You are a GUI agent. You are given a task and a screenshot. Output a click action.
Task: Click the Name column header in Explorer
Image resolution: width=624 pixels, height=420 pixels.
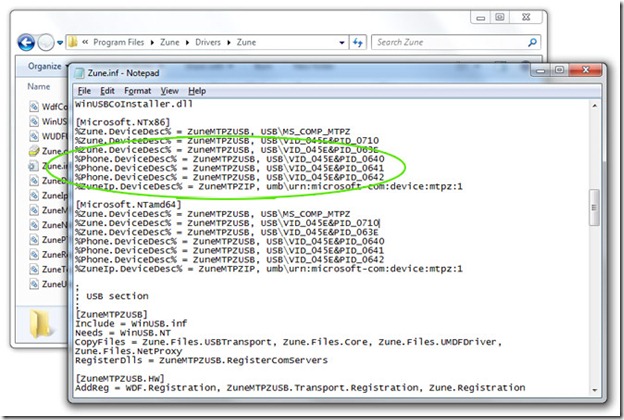point(39,86)
